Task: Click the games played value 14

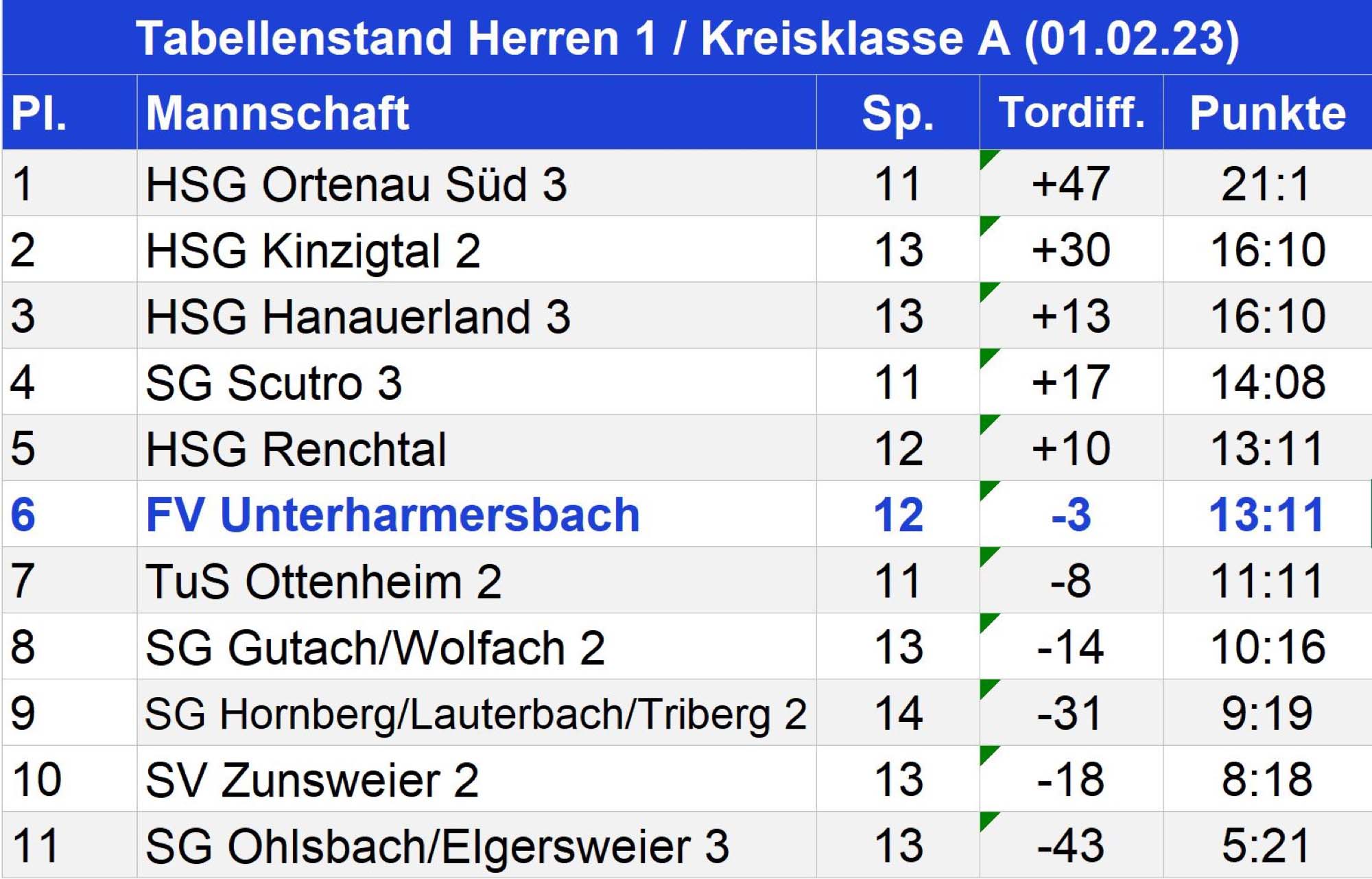Action: (x=898, y=714)
